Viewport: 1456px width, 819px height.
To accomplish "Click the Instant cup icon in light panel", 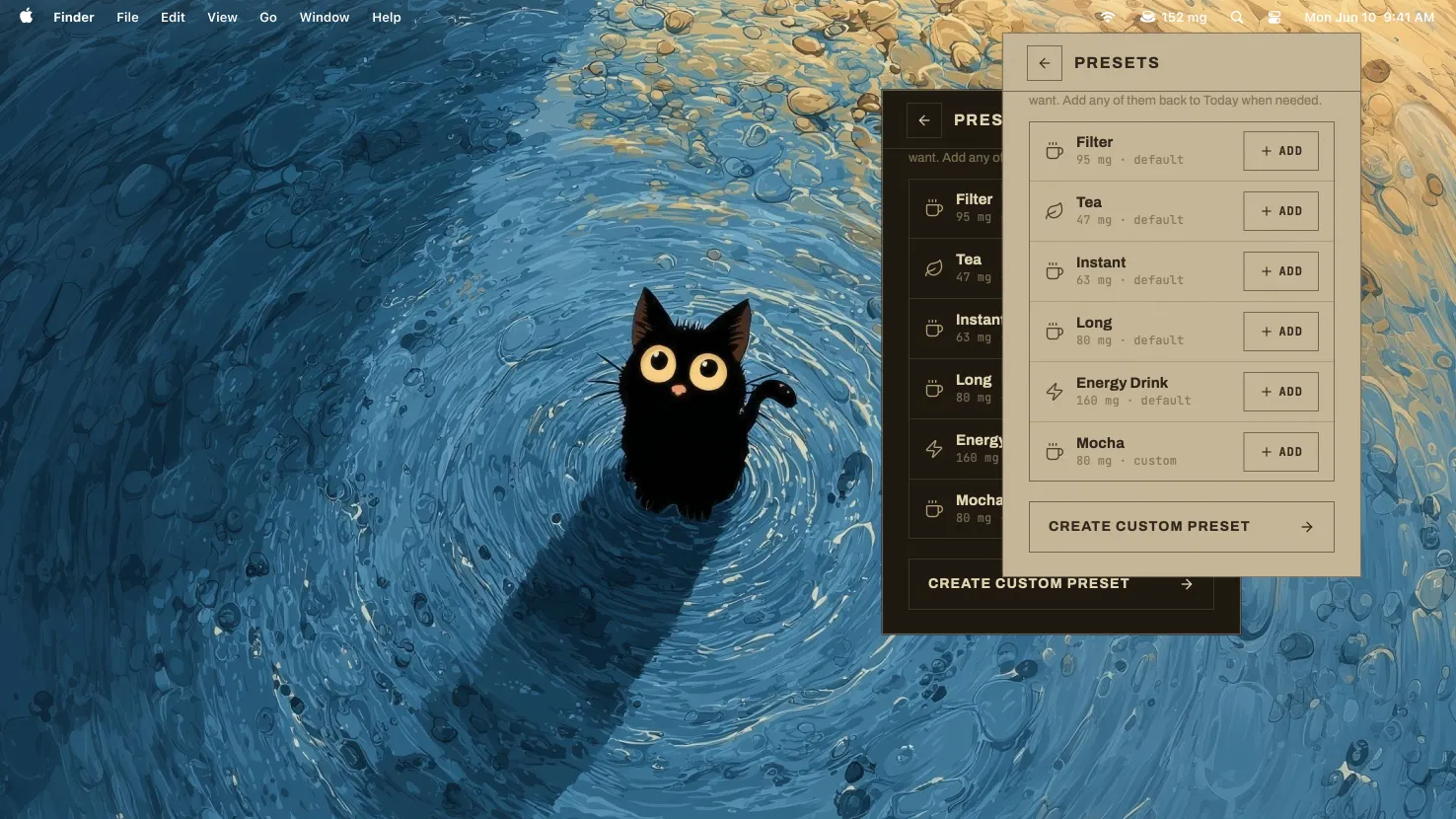I will point(1054,271).
